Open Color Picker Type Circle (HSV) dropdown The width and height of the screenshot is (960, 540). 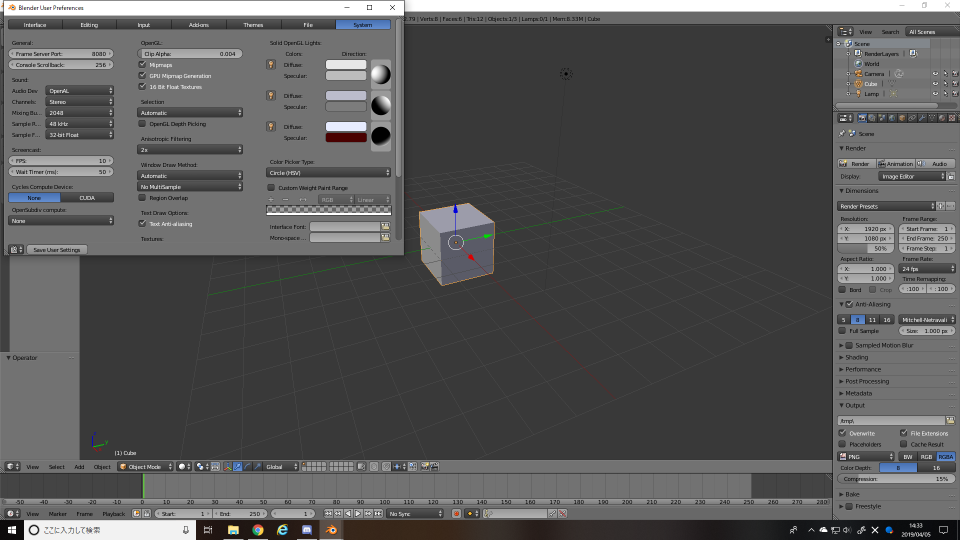coord(328,173)
